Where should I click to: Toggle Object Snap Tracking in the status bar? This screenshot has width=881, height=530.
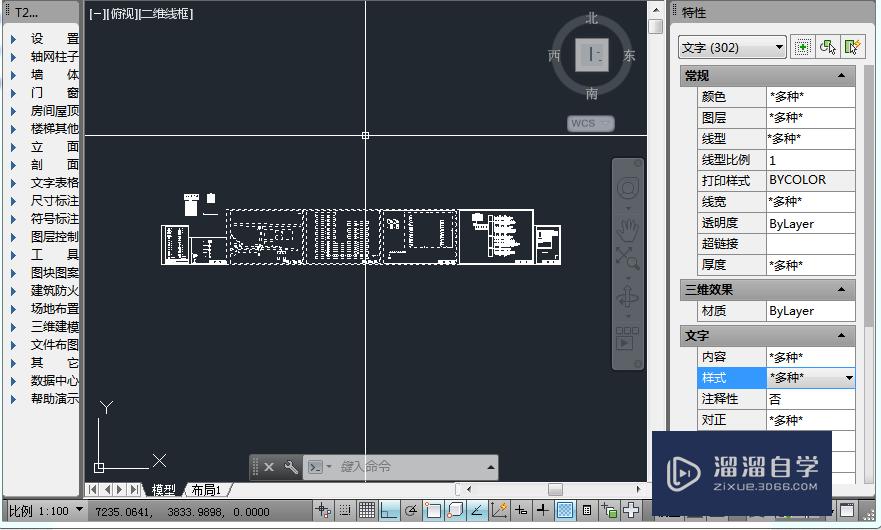pos(477,510)
